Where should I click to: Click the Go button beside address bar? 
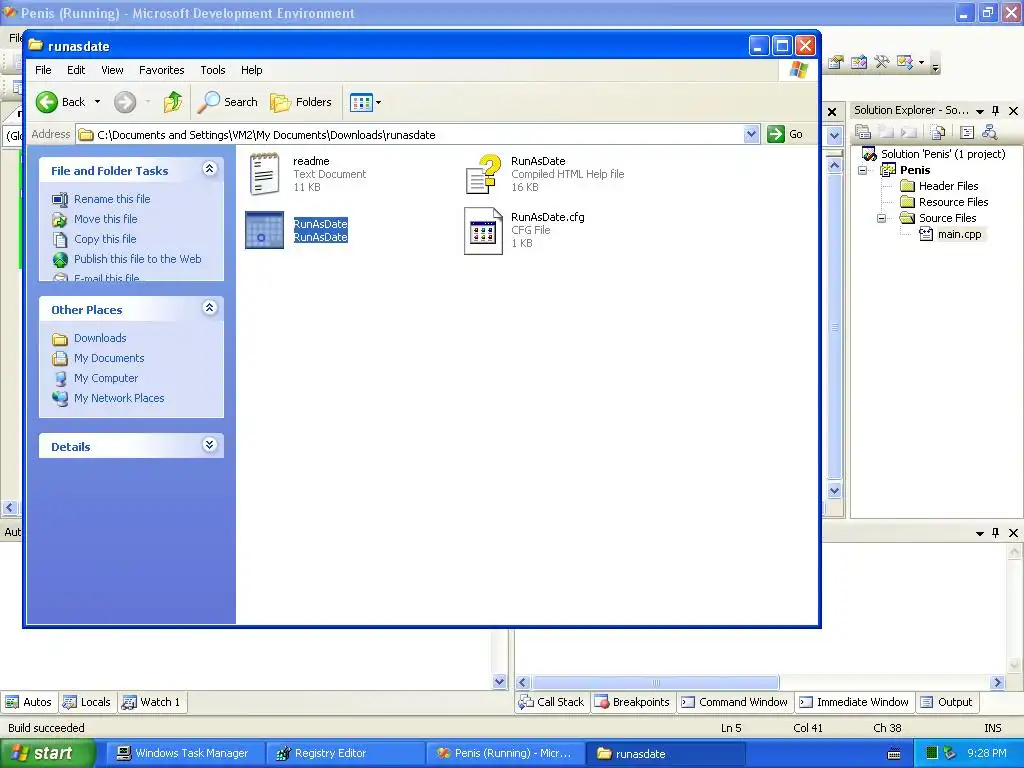(785, 134)
